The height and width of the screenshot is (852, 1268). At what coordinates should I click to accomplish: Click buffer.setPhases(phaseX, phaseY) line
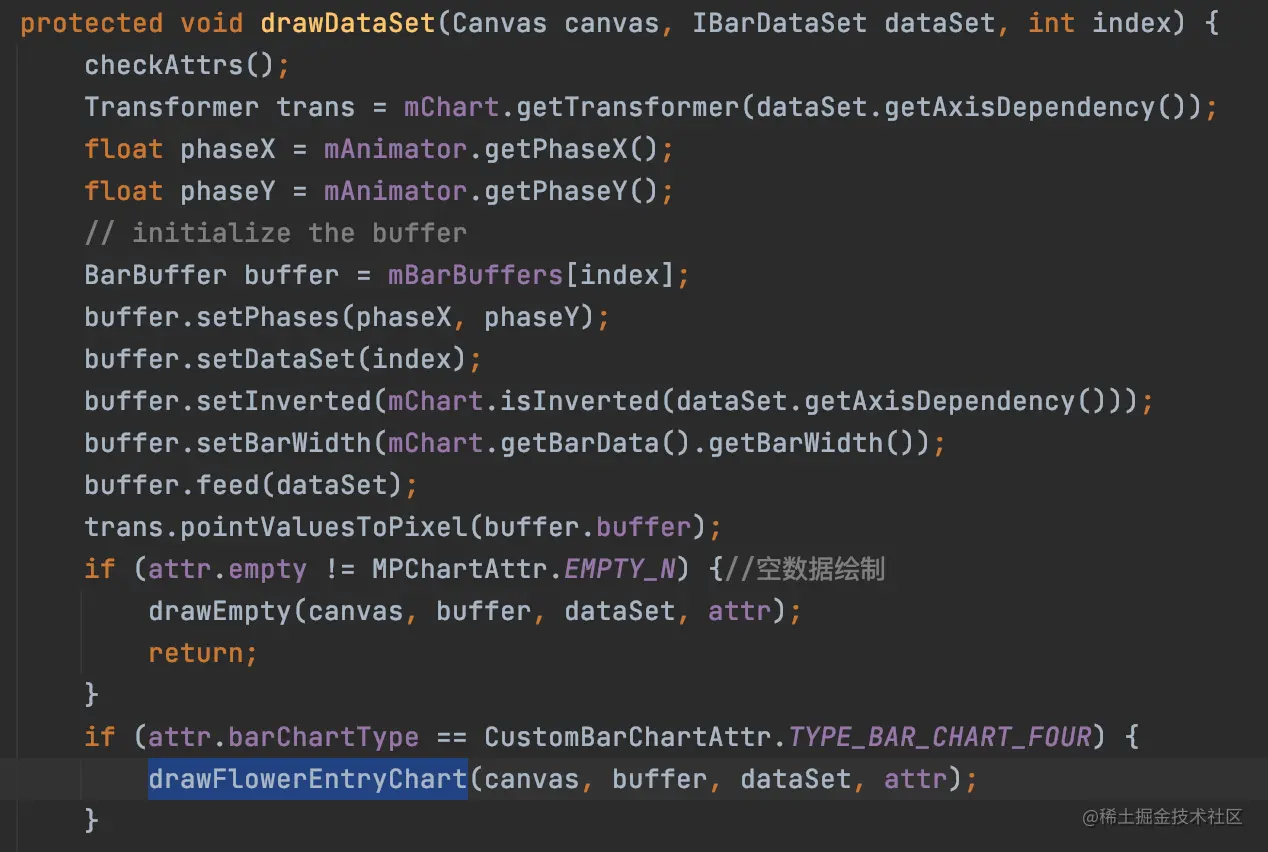[x=347, y=317]
